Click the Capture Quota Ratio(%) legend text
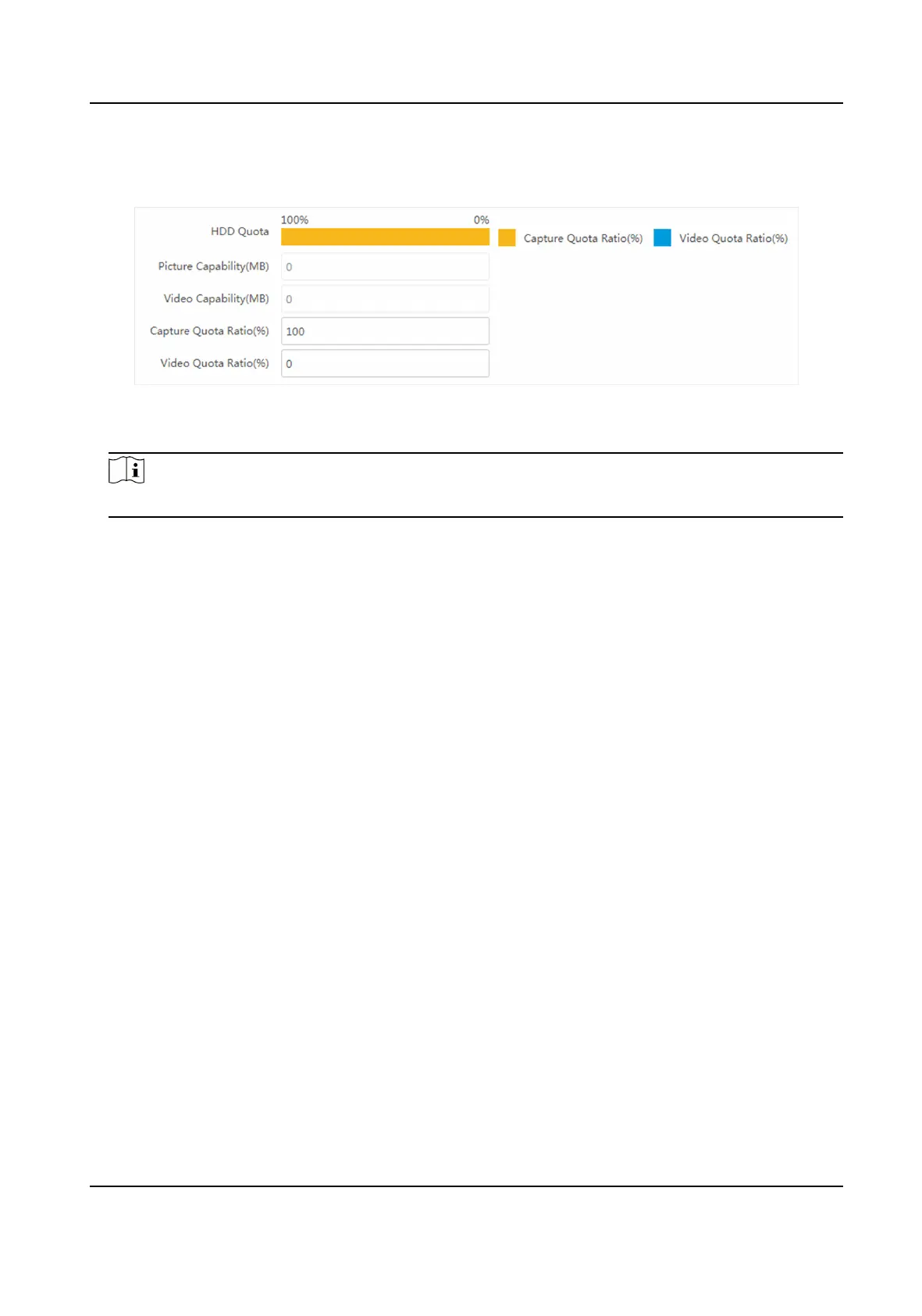Screen dimensions: 922x1316 pos(583,238)
